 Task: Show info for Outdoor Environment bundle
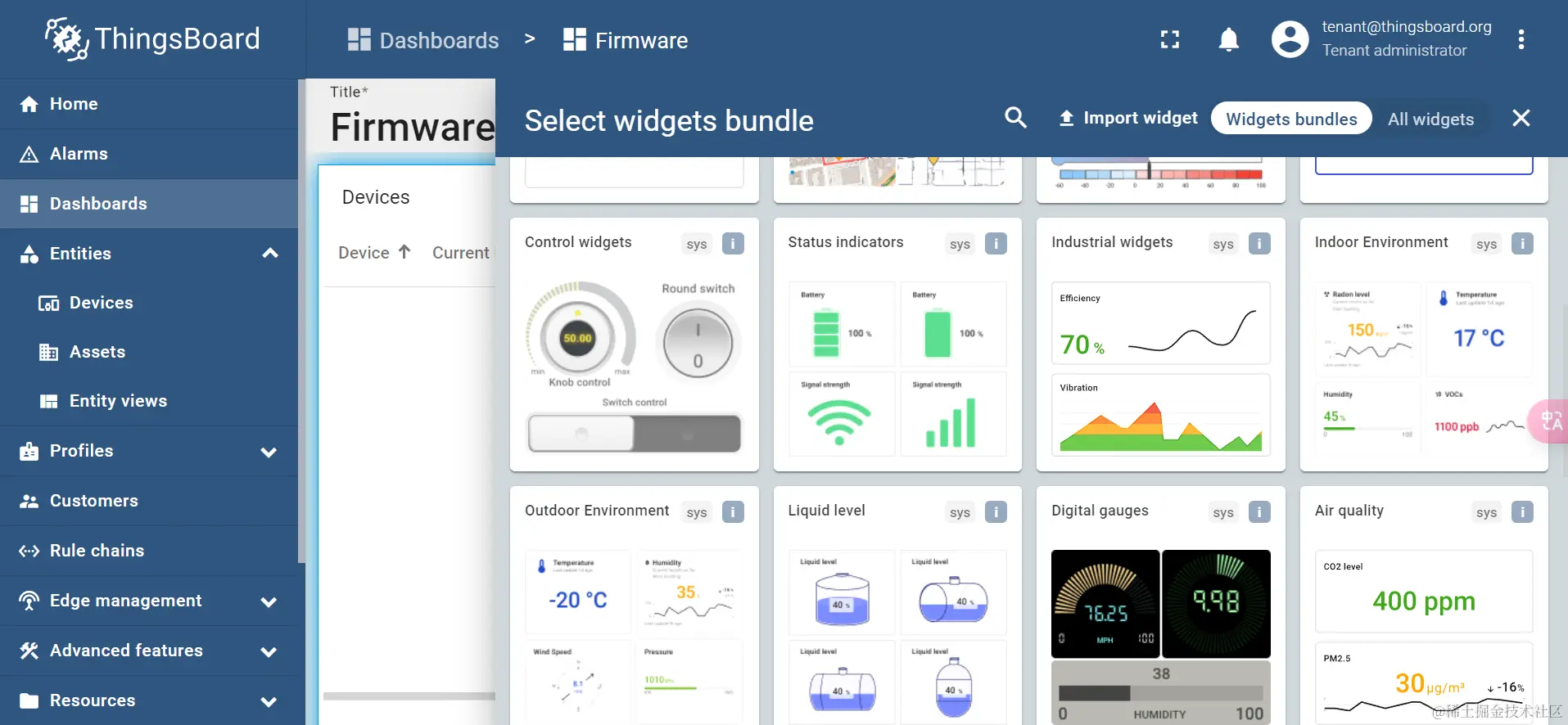733,511
